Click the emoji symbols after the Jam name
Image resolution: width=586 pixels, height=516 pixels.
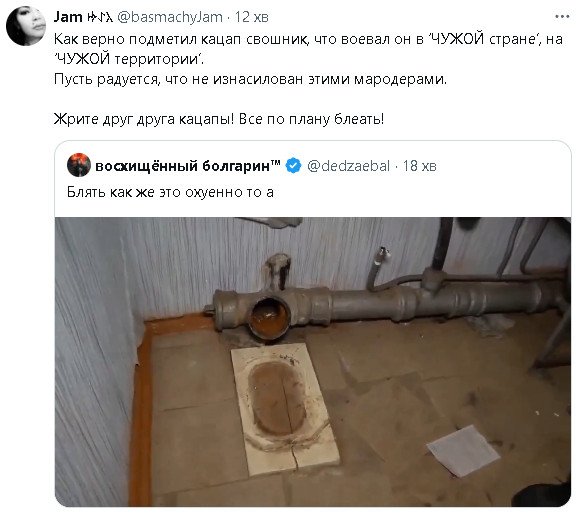pyautogui.click(x=99, y=17)
